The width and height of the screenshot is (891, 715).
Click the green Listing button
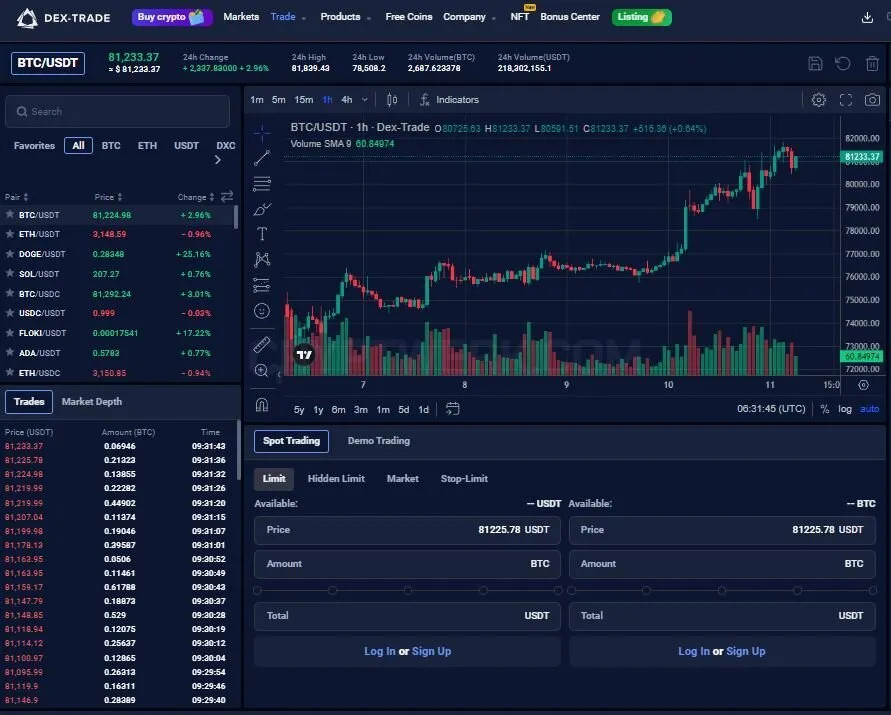pos(642,17)
